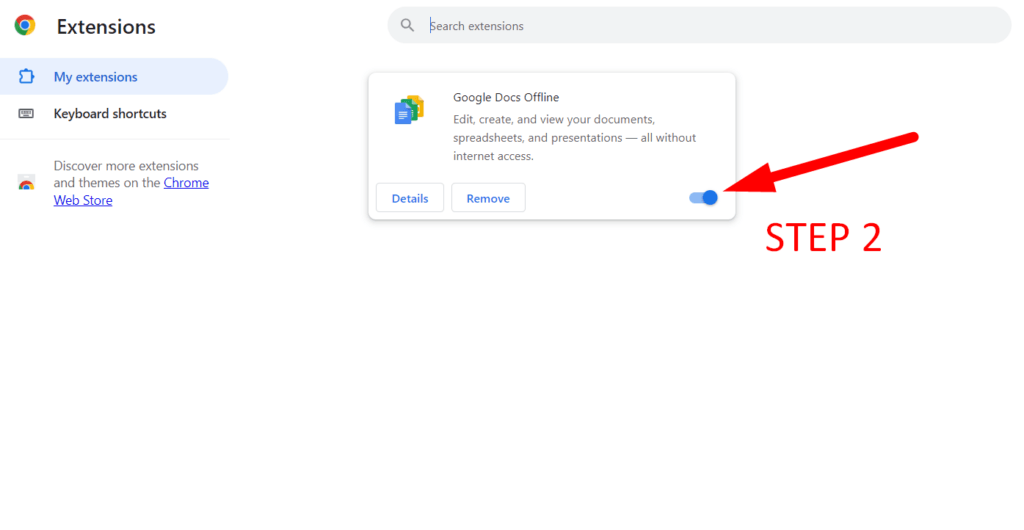Click the Chrome Web Store rainbow icon
This screenshot has width=1024, height=530.
(27, 183)
